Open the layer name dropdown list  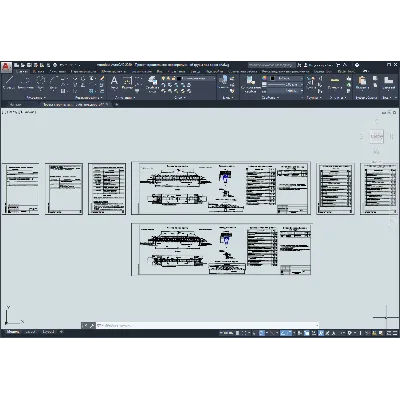pos(197,78)
